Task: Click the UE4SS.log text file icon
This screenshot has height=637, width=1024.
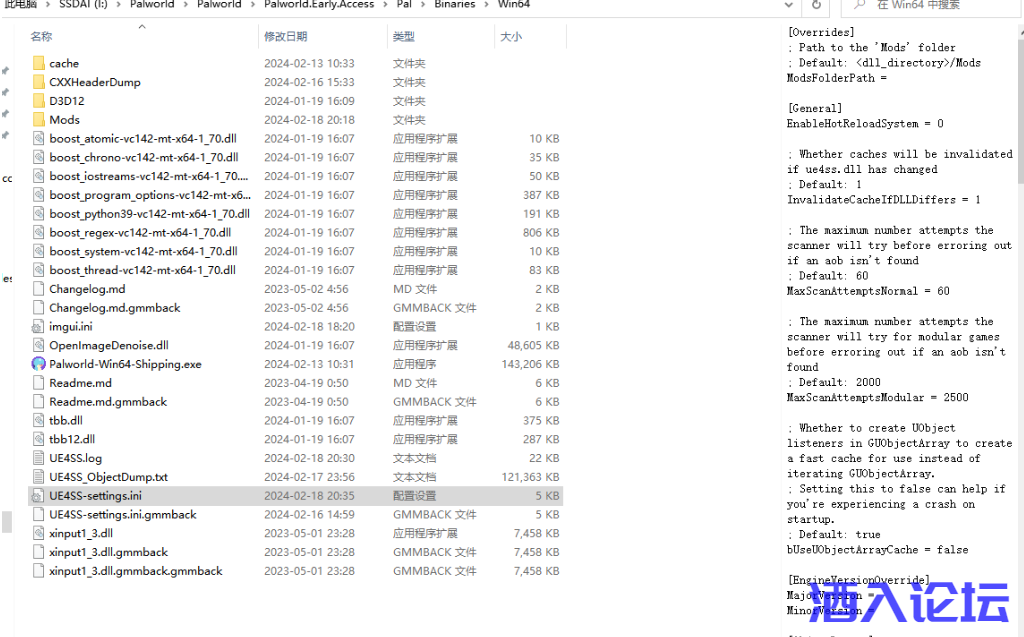Action: coord(39,458)
